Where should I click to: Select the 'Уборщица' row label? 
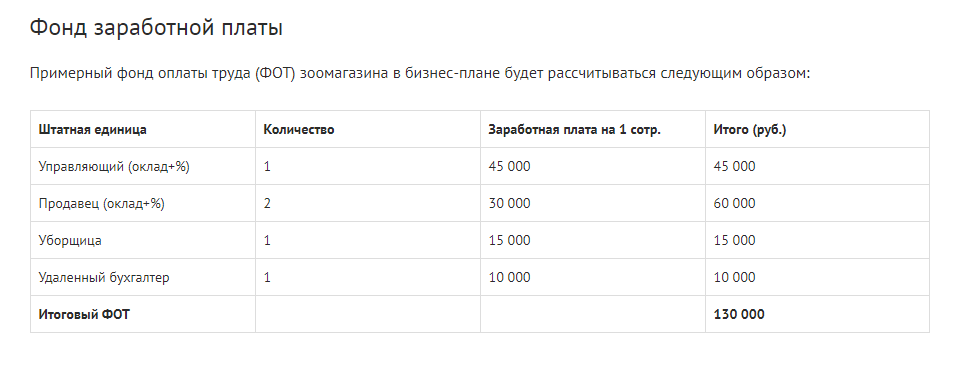[x=70, y=240]
